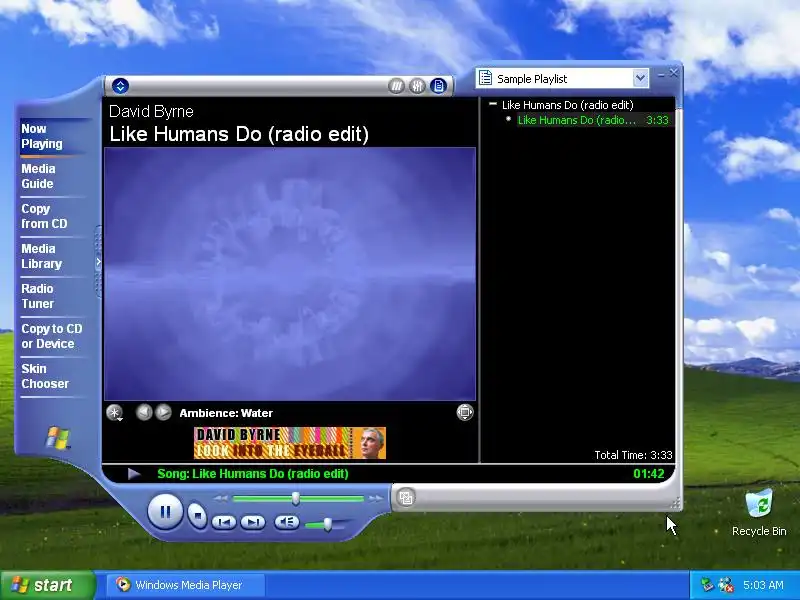View visualization in full screen
The image size is (800, 600).
pyautogui.click(x=465, y=412)
